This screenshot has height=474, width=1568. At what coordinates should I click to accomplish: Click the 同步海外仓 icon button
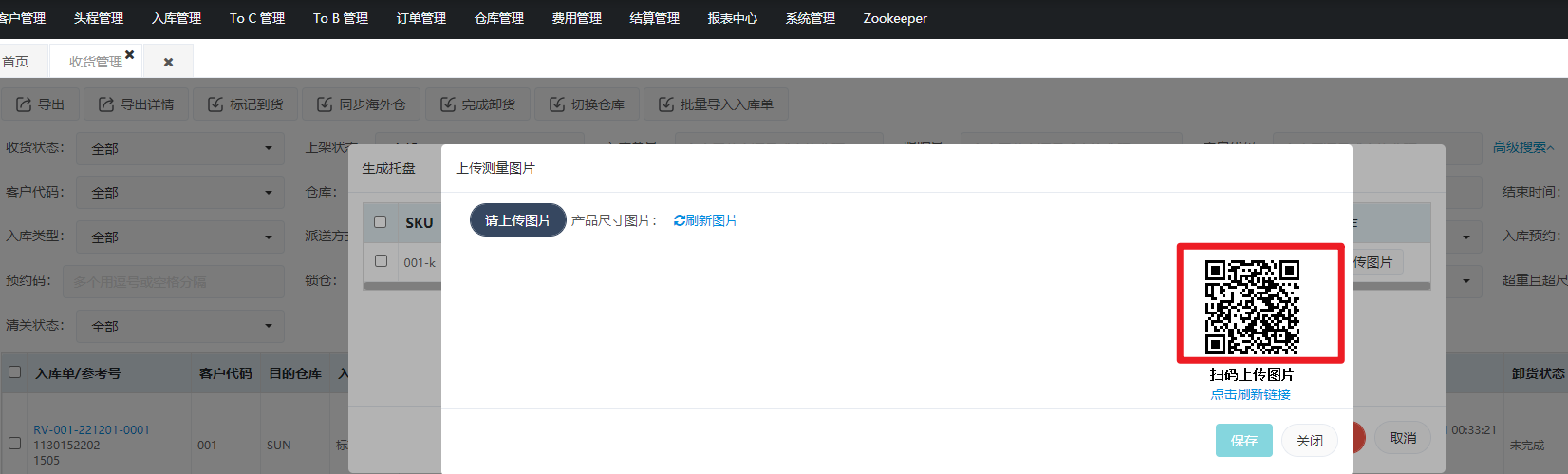(x=362, y=104)
